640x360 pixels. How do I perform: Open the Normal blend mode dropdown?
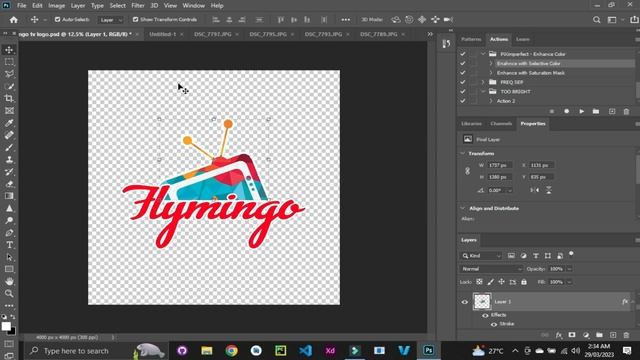491,269
